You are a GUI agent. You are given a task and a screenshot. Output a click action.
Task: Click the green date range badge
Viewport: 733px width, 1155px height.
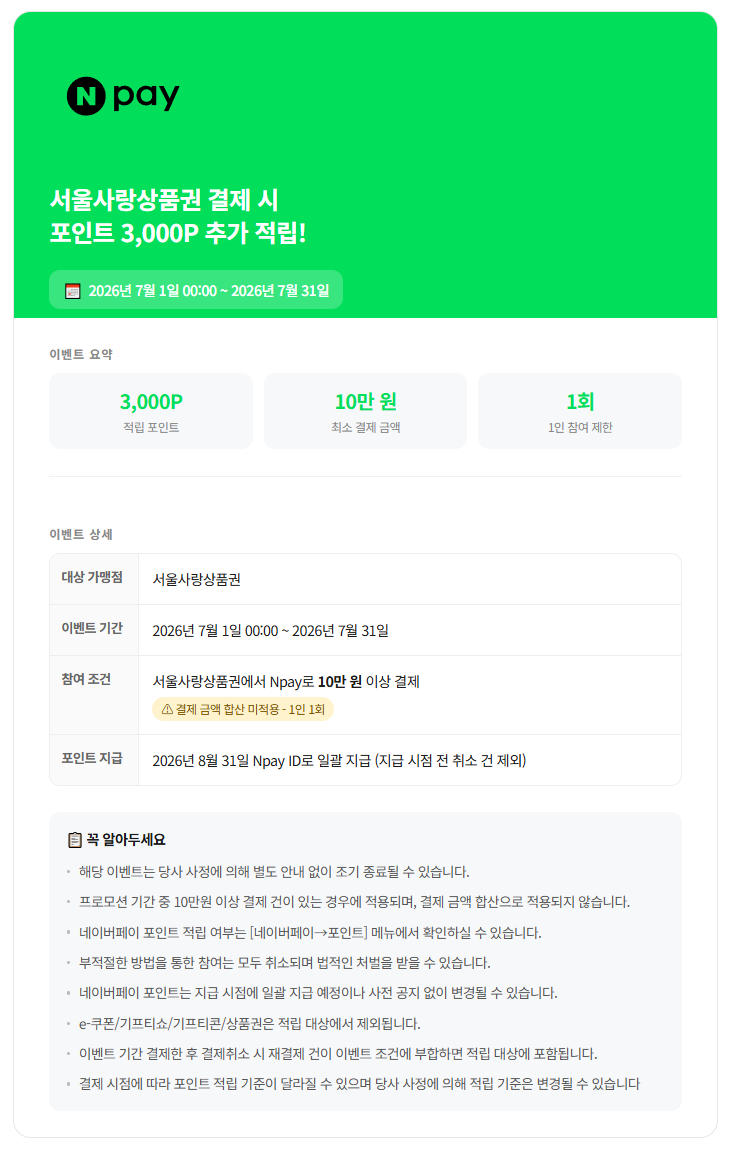coord(196,290)
